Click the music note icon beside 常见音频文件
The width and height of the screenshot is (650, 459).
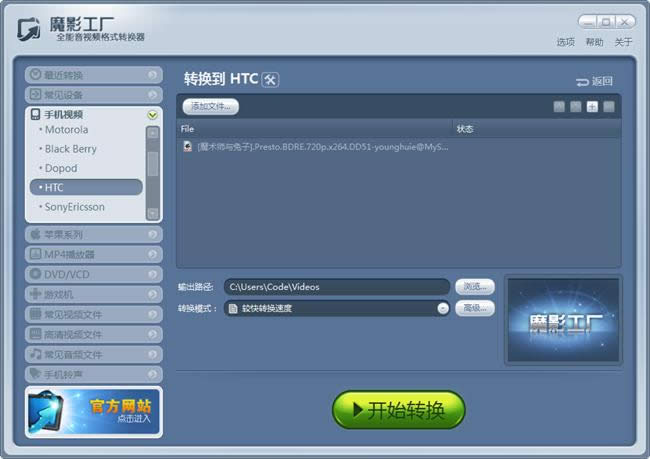pyautogui.click(x=36, y=354)
